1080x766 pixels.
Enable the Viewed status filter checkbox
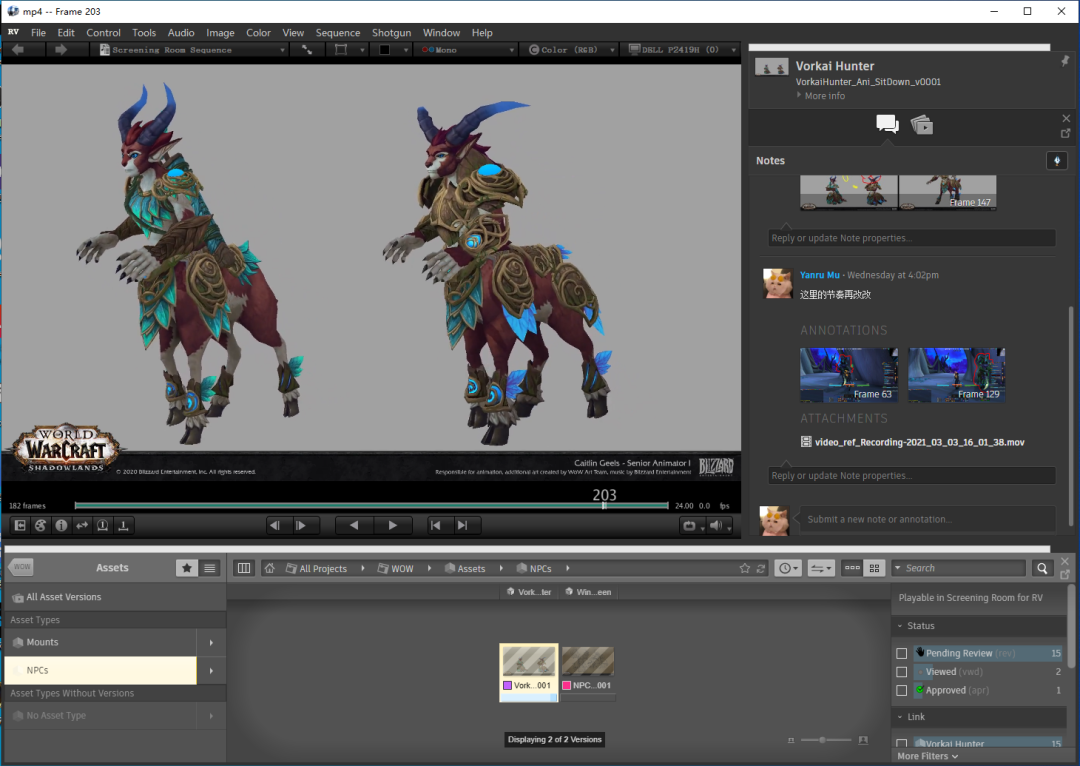tap(902, 672)
